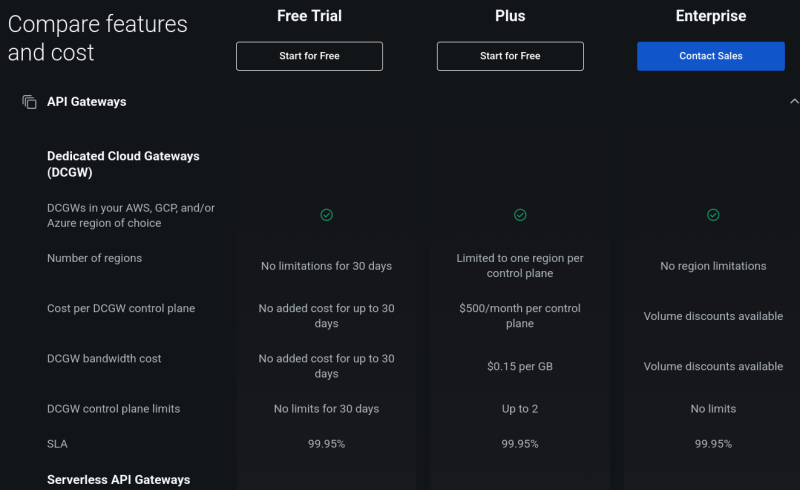The image size is (800, 490).
Task: Click the API Gateways section icon
Action: click(30, 102)
